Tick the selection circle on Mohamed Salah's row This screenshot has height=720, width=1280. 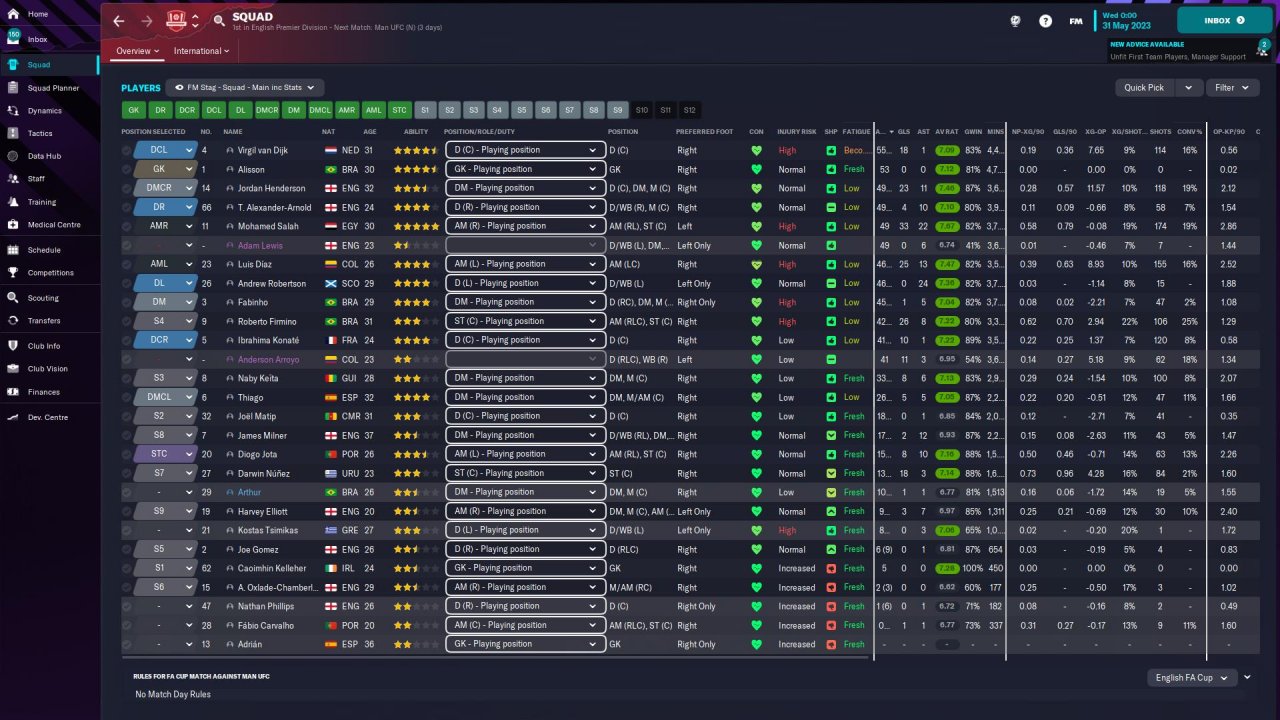(x=126, y=226)
